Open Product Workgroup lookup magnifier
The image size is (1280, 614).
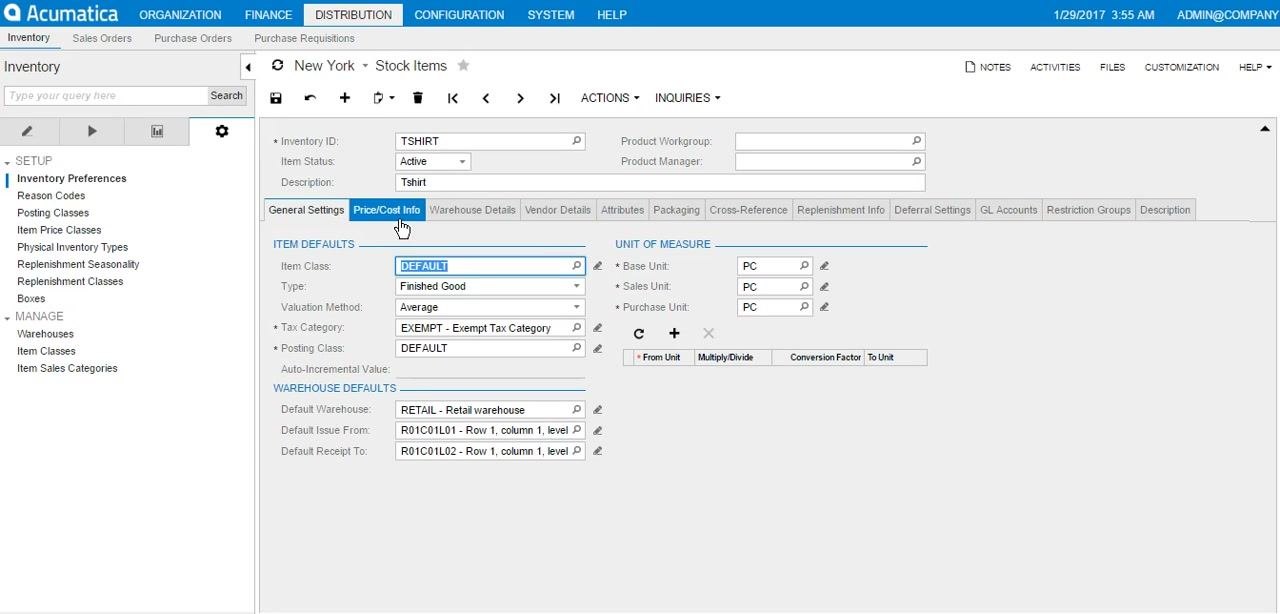coord(917,141)
